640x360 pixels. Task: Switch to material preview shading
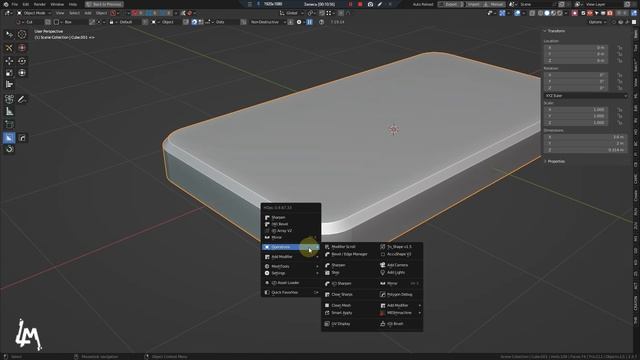[x=553, y=13]
